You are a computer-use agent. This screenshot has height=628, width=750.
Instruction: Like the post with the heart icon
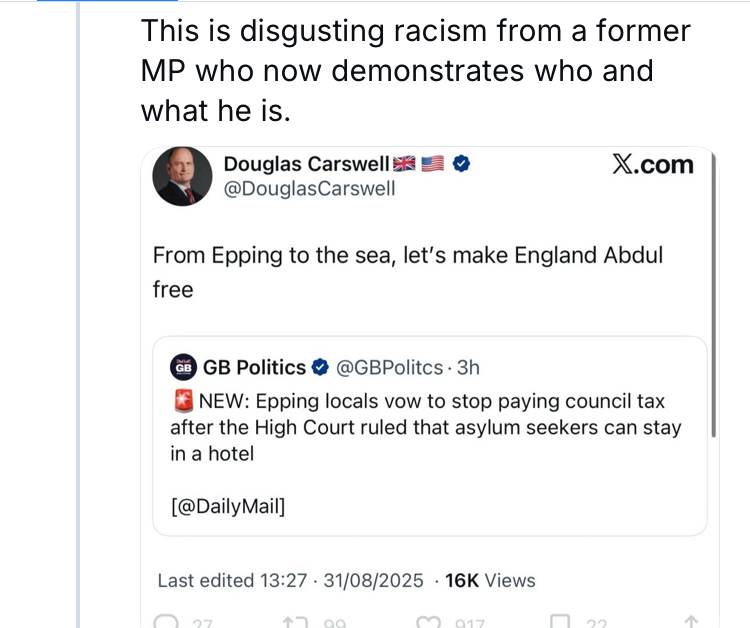[428, 621]
